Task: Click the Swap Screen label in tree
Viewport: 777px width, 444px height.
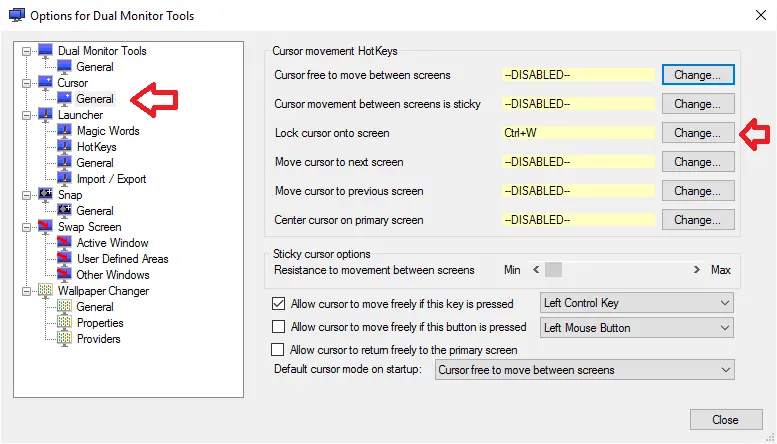Action: pos(89,227)
